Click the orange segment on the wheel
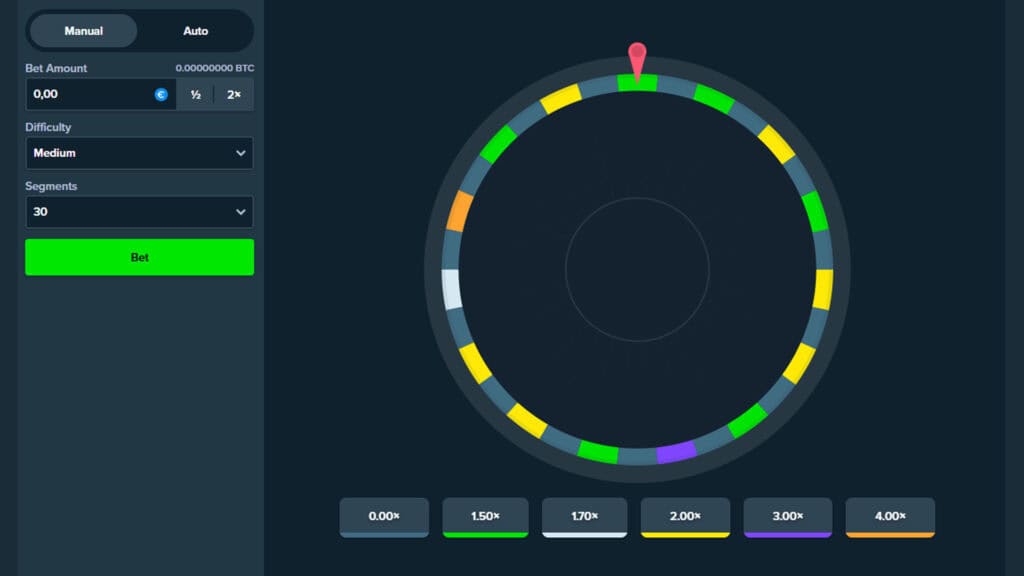Viewport: 1024px width, 576px height. [459, 211]
